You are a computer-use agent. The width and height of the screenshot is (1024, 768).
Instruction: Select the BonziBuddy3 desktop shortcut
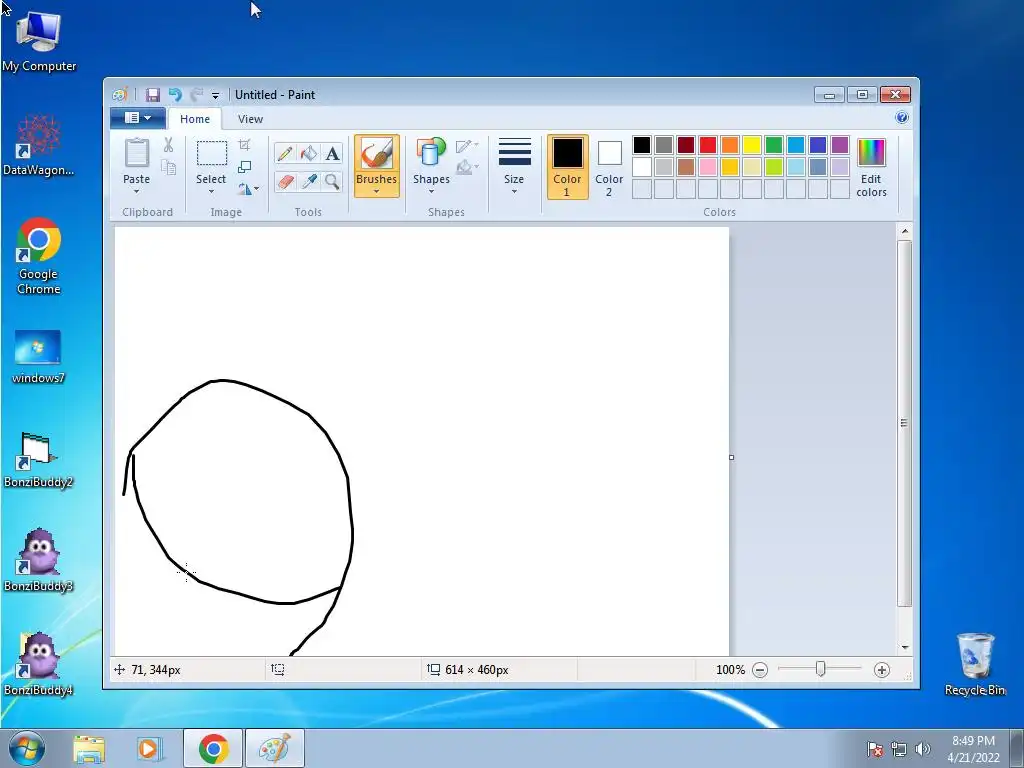tap(39, 560)
